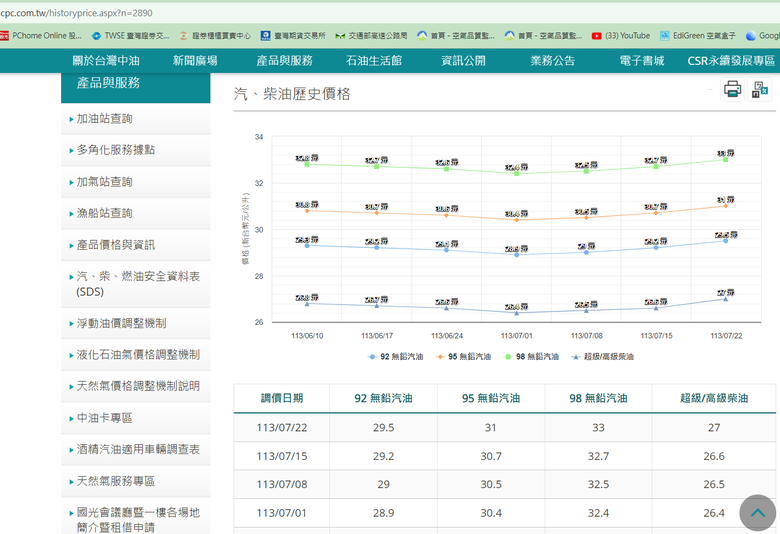
Task: Open the PChome Online bookmark
Action: [41, 36]
